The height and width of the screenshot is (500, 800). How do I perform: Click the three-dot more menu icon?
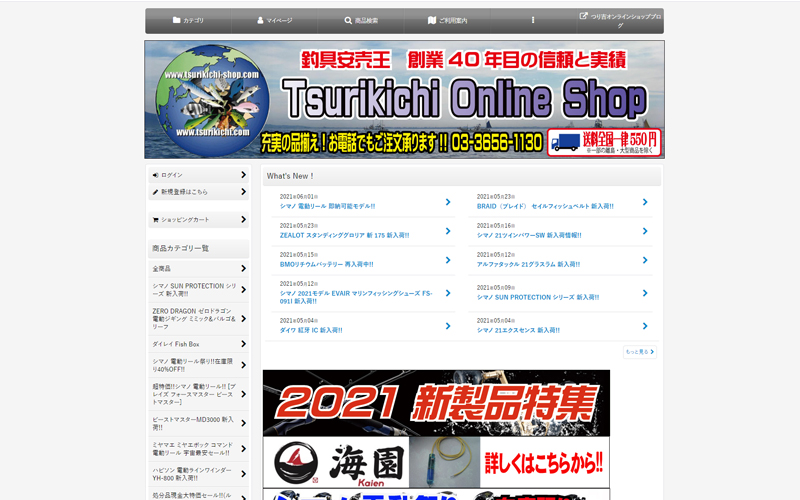[x=533, y=20]
